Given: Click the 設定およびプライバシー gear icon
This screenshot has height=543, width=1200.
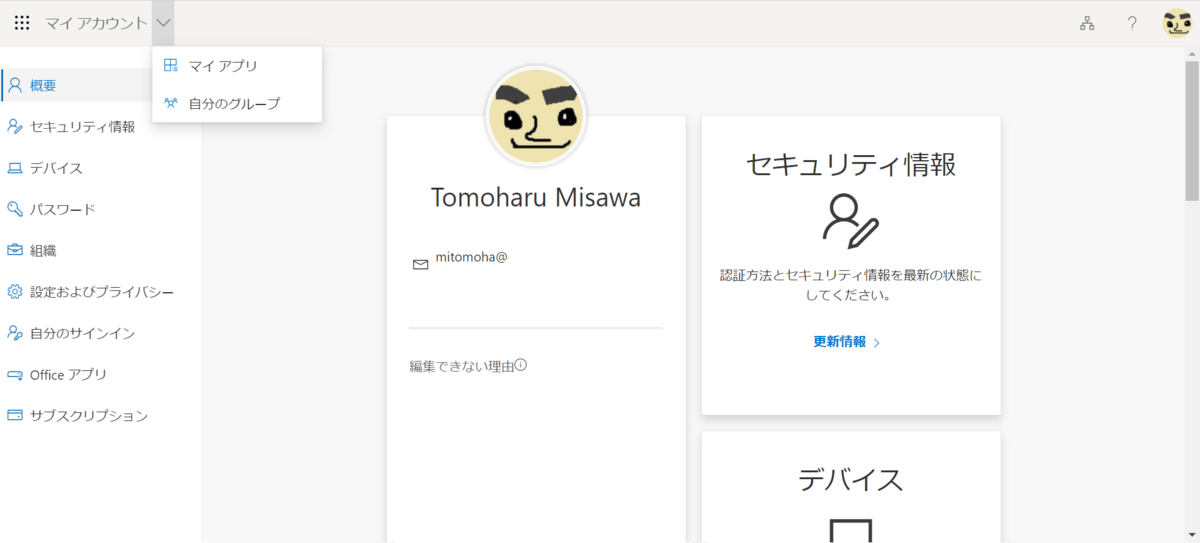Looking at the screenshot, I should pos(15,292).
